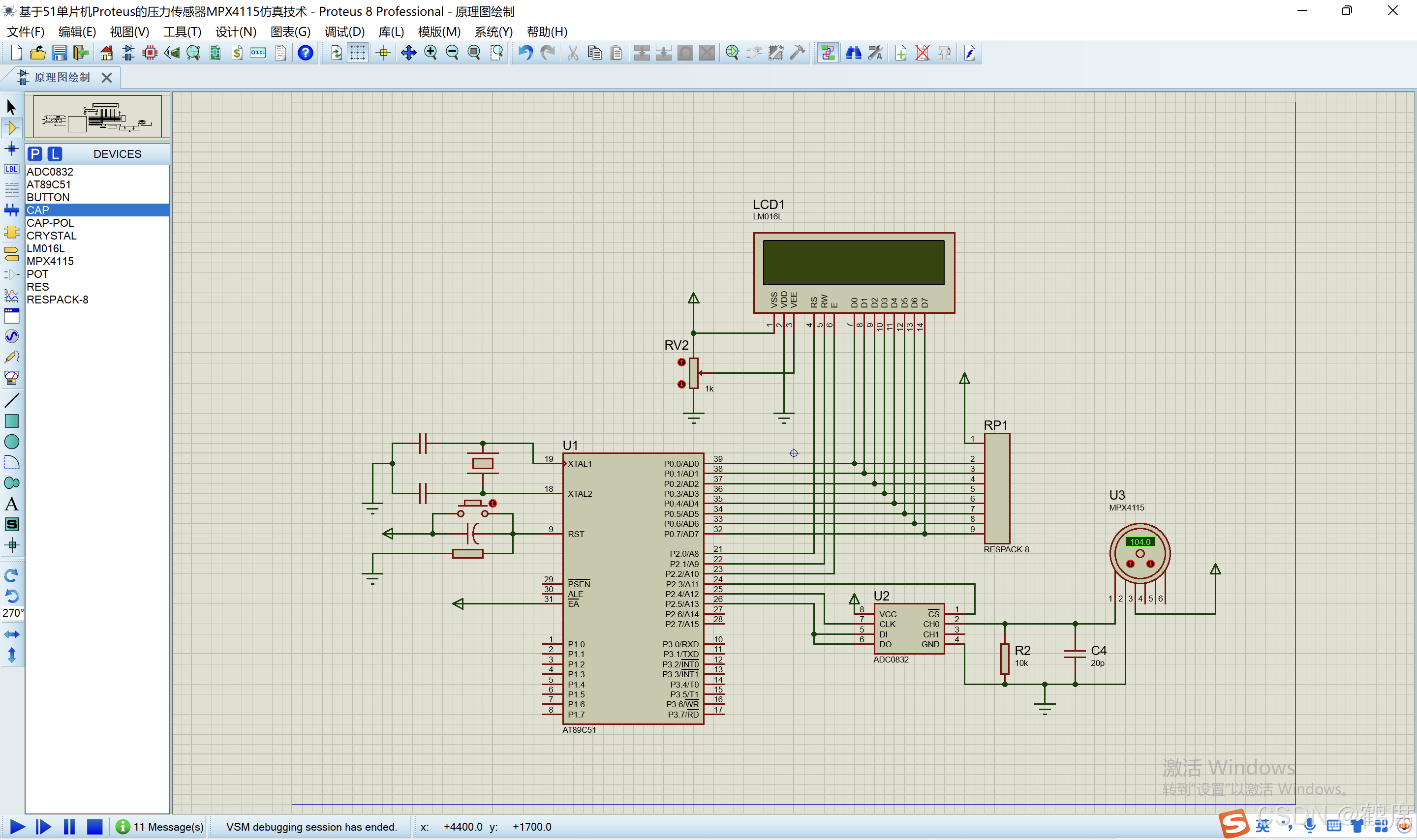Click the Save project toolbar icon

(59, 53)
